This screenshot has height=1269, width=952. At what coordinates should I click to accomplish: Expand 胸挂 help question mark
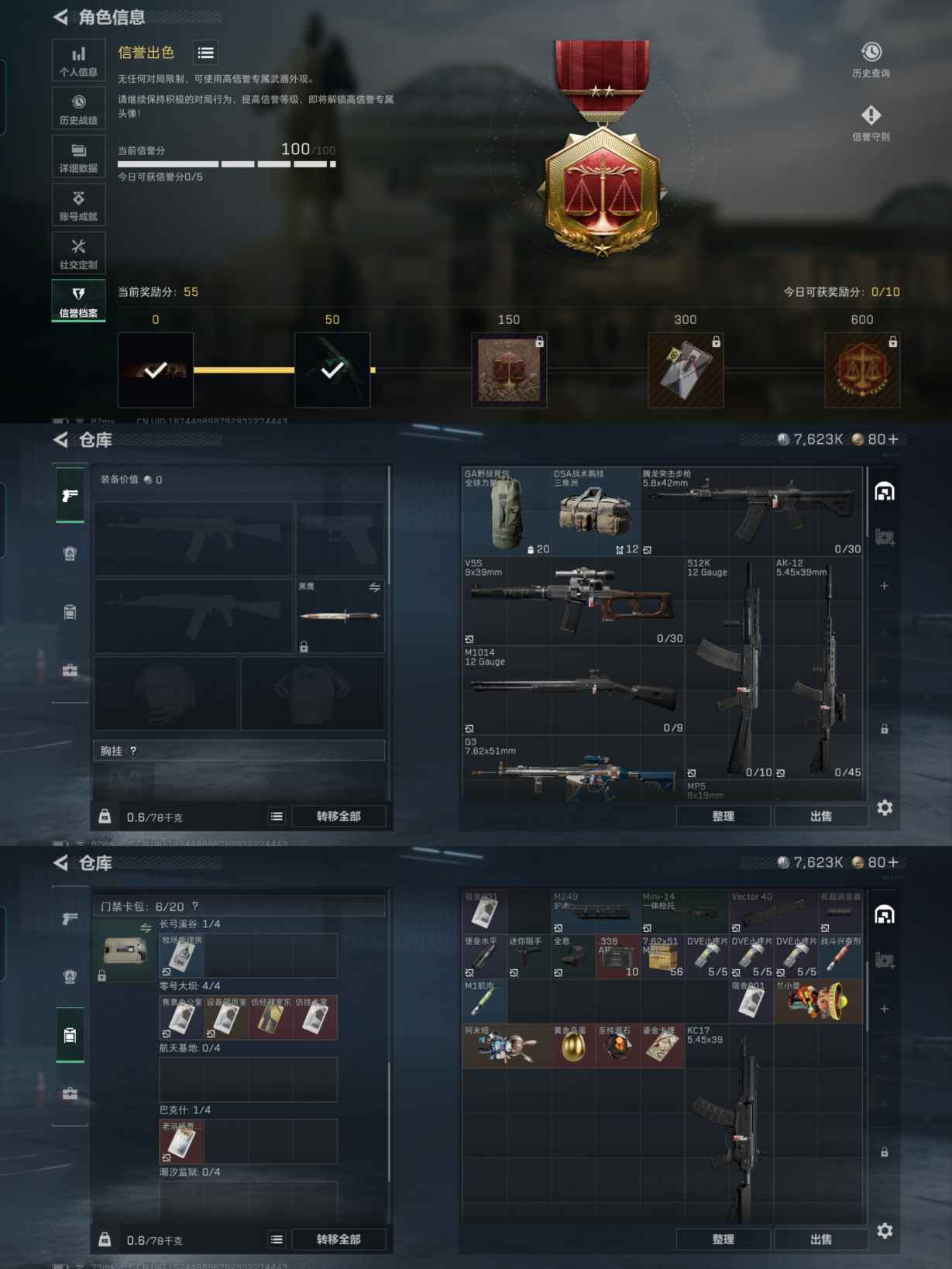point(133,751)
